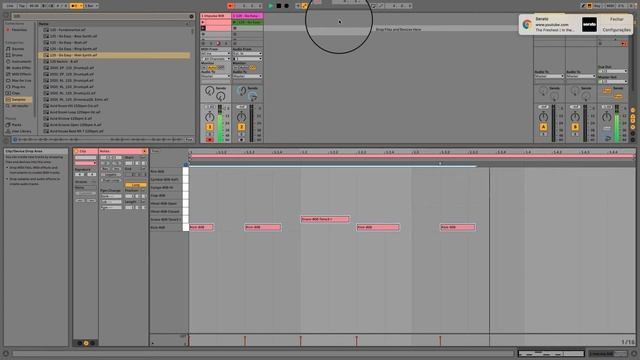Click the Clap 808 lane label

tap(158, 196)
